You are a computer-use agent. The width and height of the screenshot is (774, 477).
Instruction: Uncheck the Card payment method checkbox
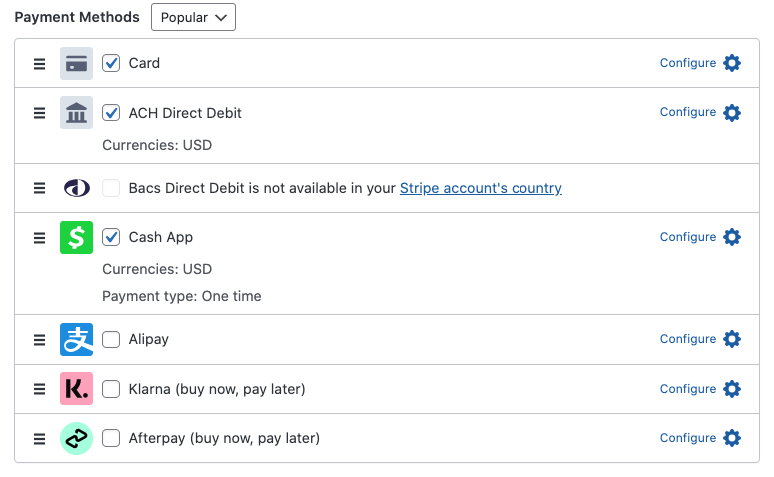click(111, 63)
